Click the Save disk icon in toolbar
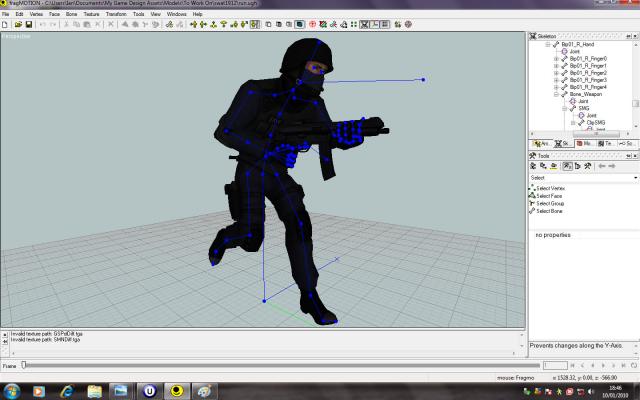Viewport: 640px width, 400px height. [29, 24]
